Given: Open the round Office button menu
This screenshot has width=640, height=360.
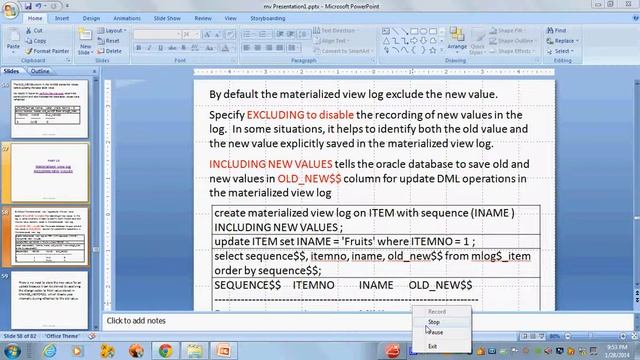Looking at the screenshot, I should point(10,11).
